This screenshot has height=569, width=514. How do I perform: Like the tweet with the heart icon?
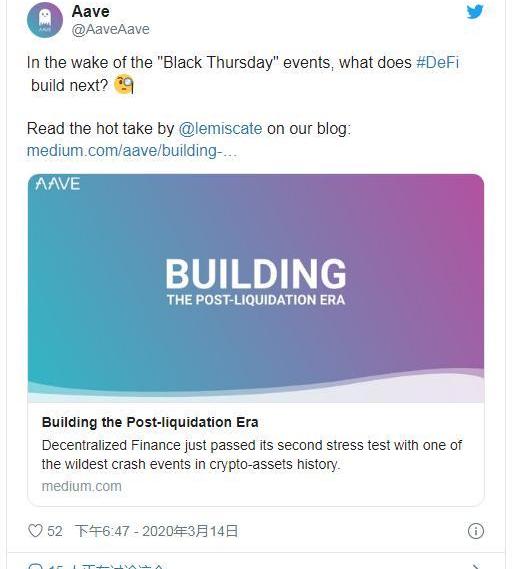coord(35,531)
